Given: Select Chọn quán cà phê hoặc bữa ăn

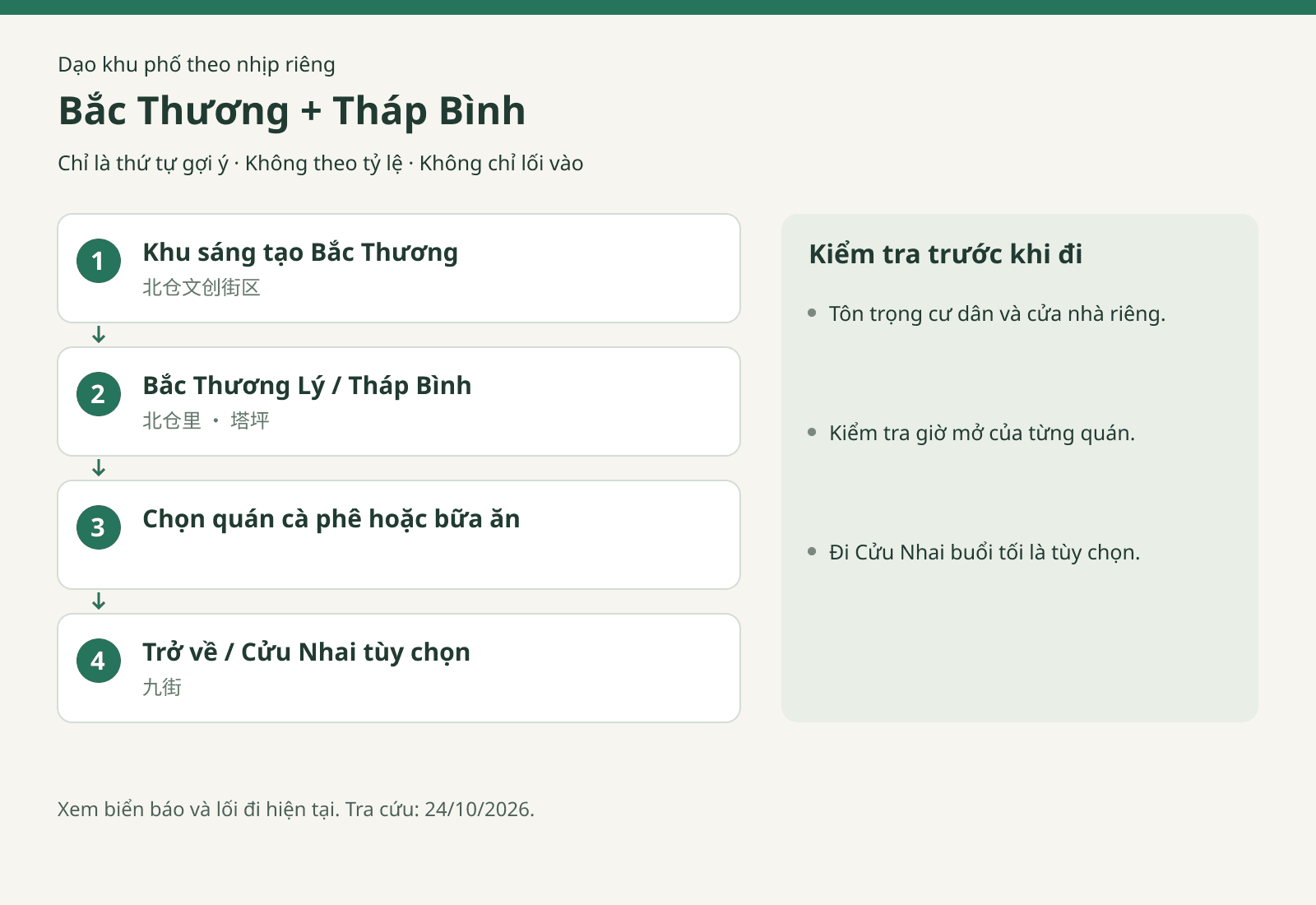Looking at the screenshot, I should click(x=331, y=519).
